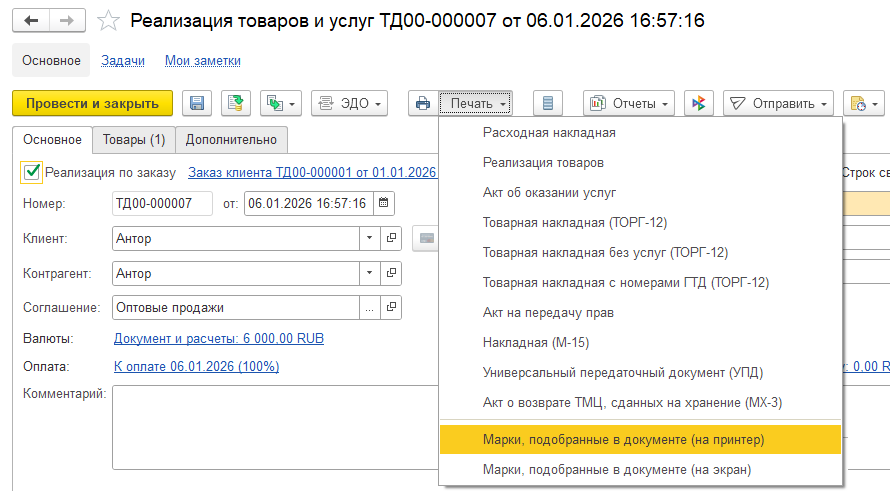The width and height of the screenshot is (890, 491).
Task: Open the calendar picker icon
Action: pos(384,203)
